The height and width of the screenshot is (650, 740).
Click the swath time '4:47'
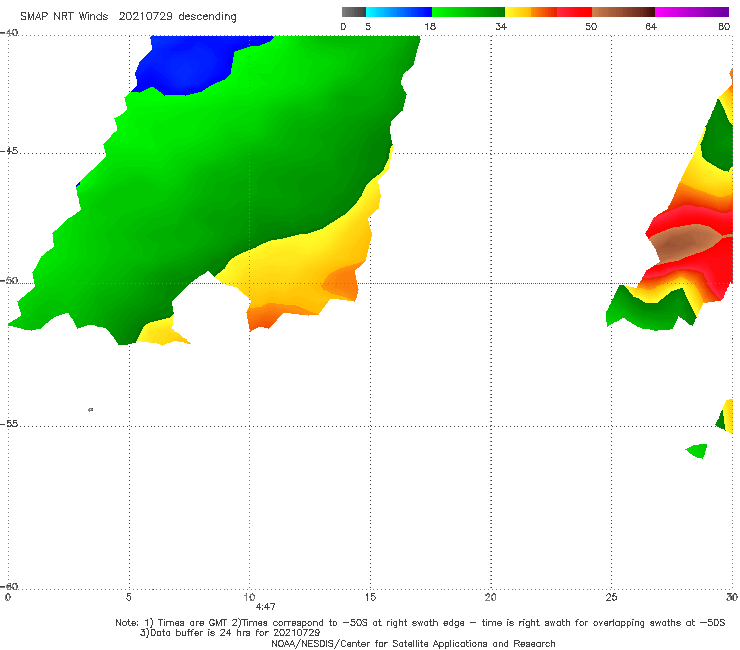265,607
